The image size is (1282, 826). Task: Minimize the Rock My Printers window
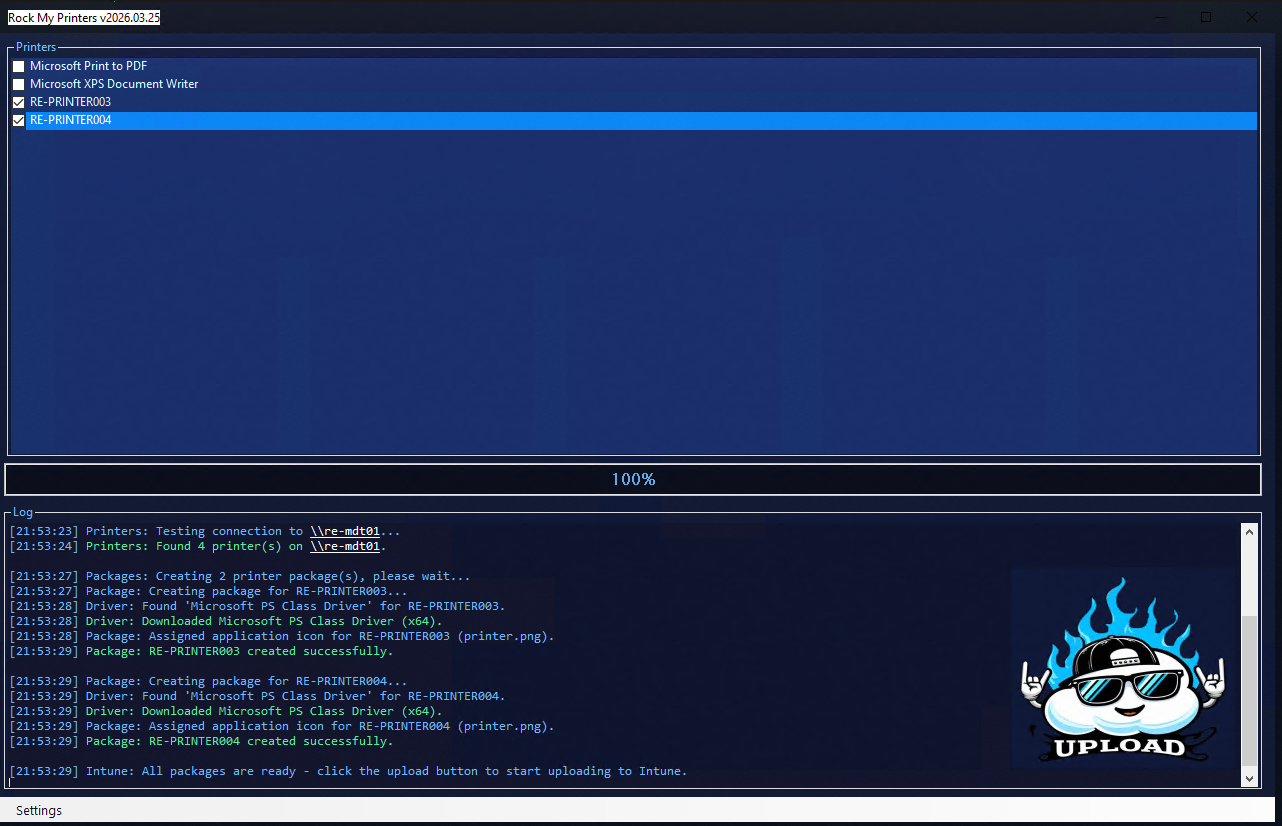tap(1160, 17)
